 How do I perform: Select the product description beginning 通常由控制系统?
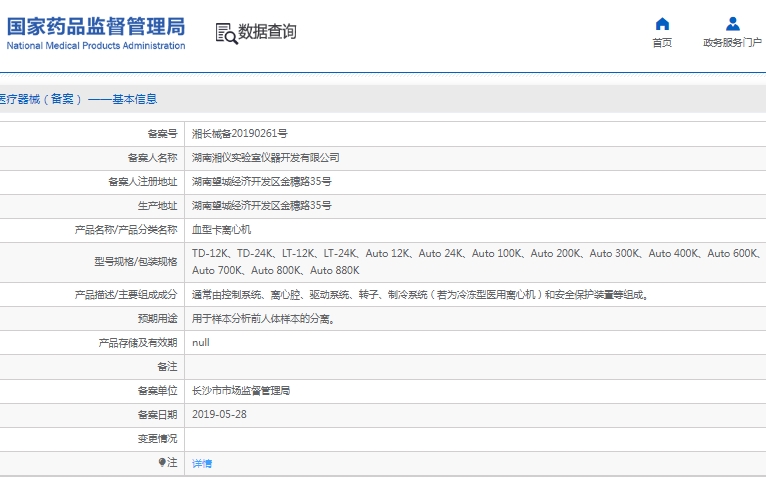pos(420,295)
